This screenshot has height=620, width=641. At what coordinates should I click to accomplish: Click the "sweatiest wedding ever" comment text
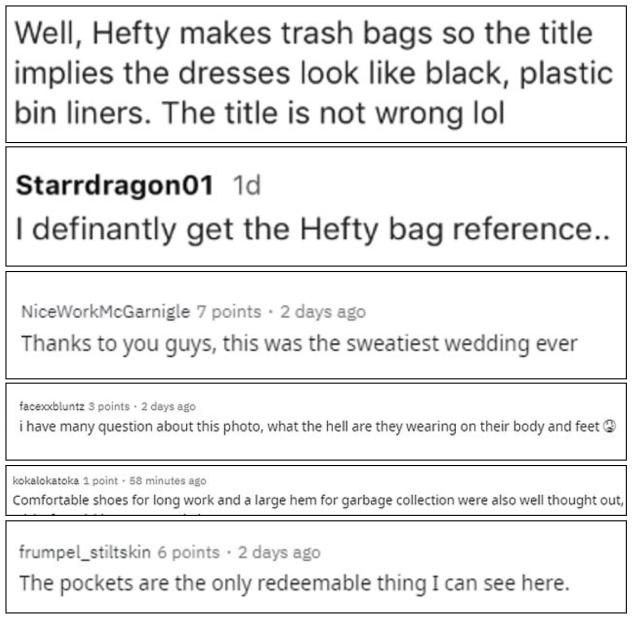(299, 344)
